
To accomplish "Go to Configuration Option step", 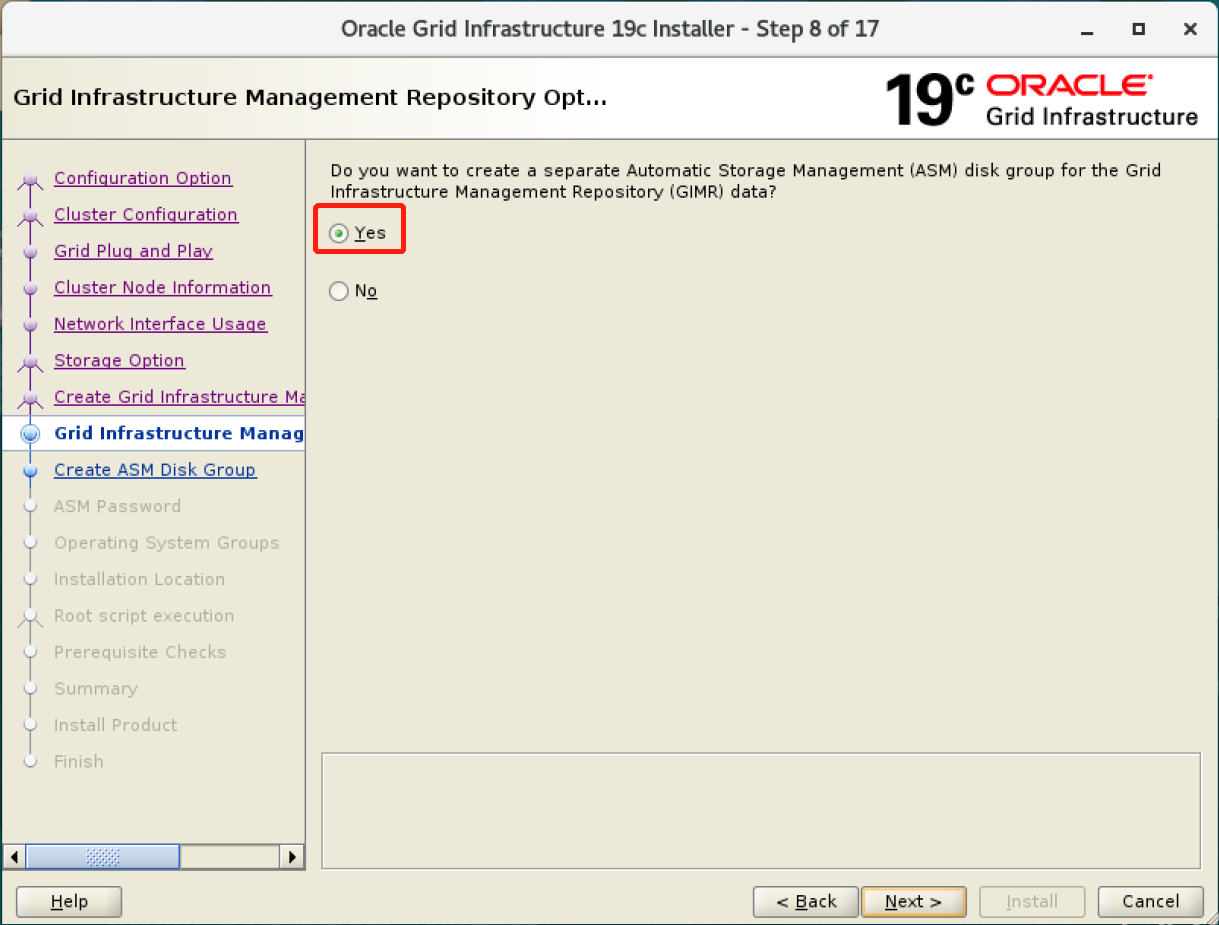I will click(x=143, y=178).
